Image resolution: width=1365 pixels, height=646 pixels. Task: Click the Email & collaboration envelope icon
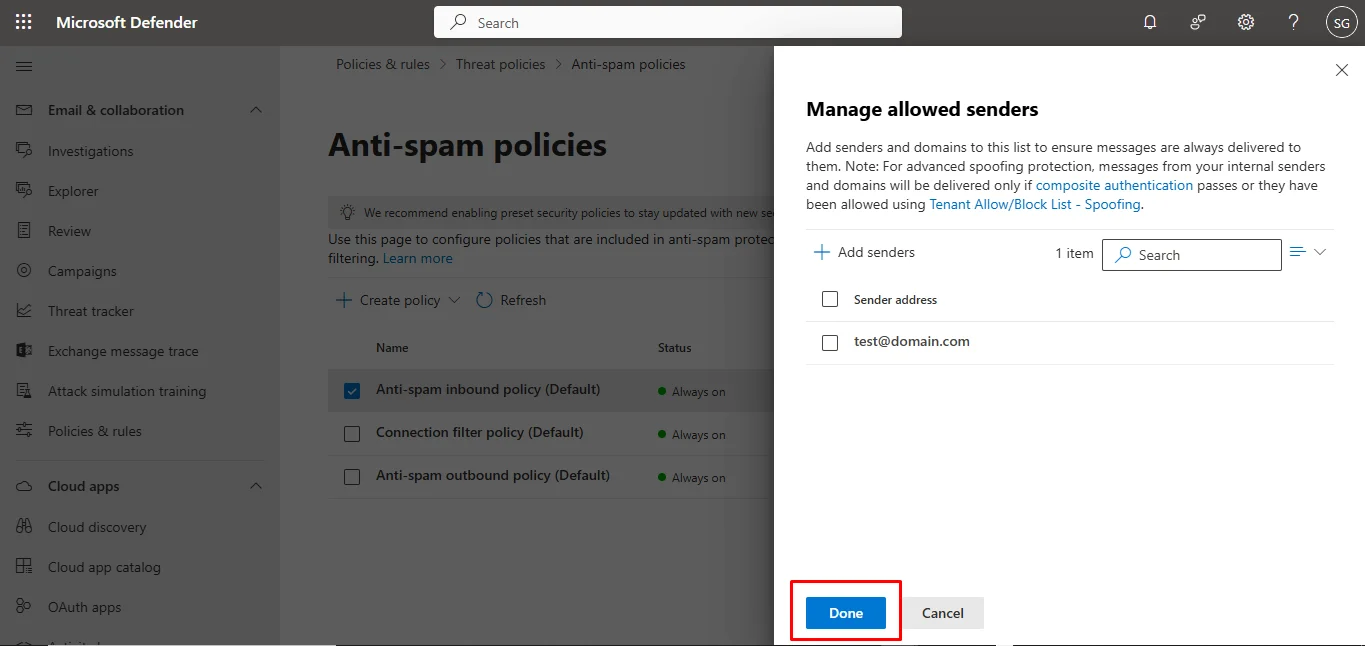click(x=25, y=110)
